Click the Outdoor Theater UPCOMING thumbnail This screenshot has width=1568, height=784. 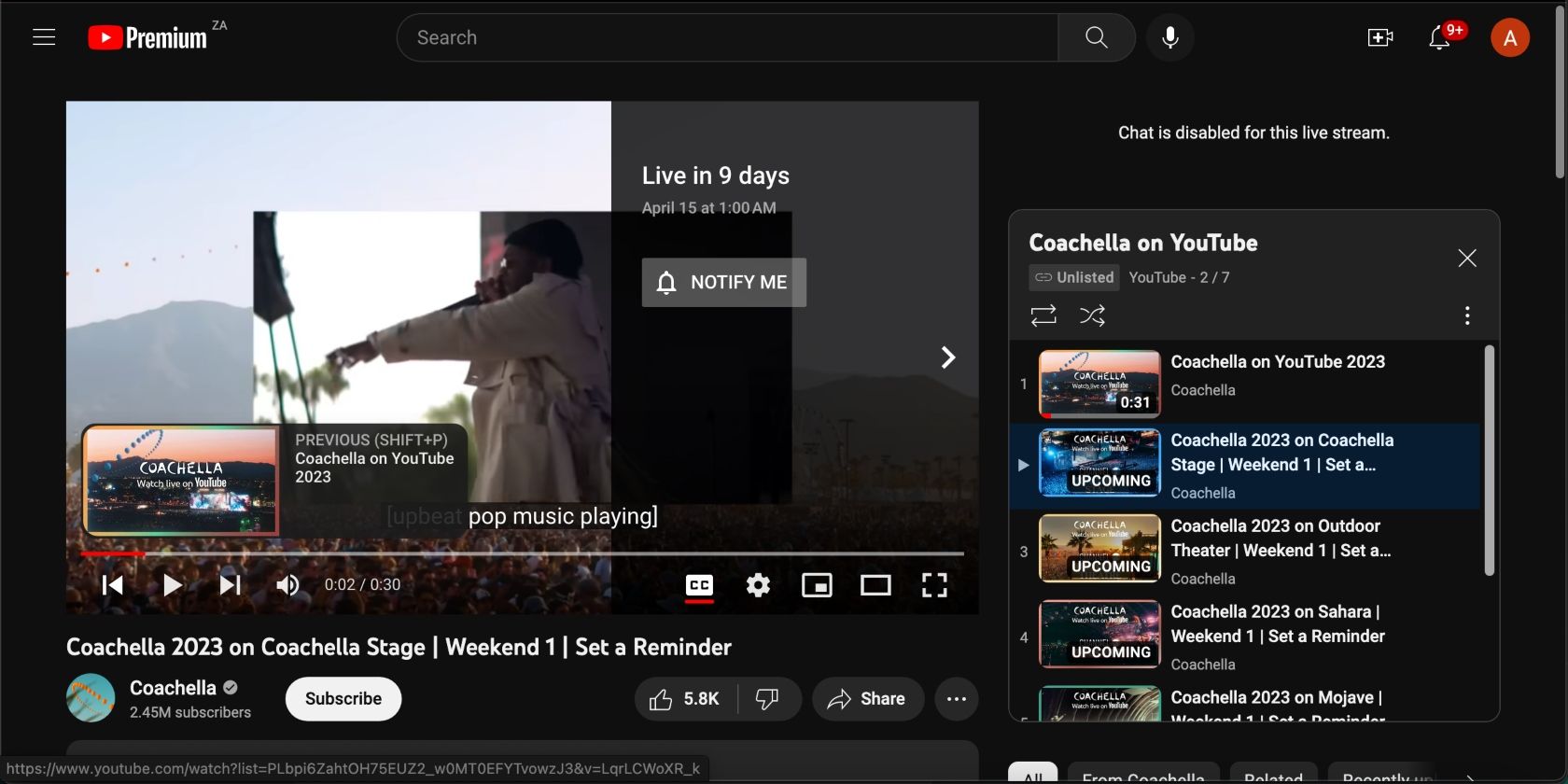click(1099, 548)
